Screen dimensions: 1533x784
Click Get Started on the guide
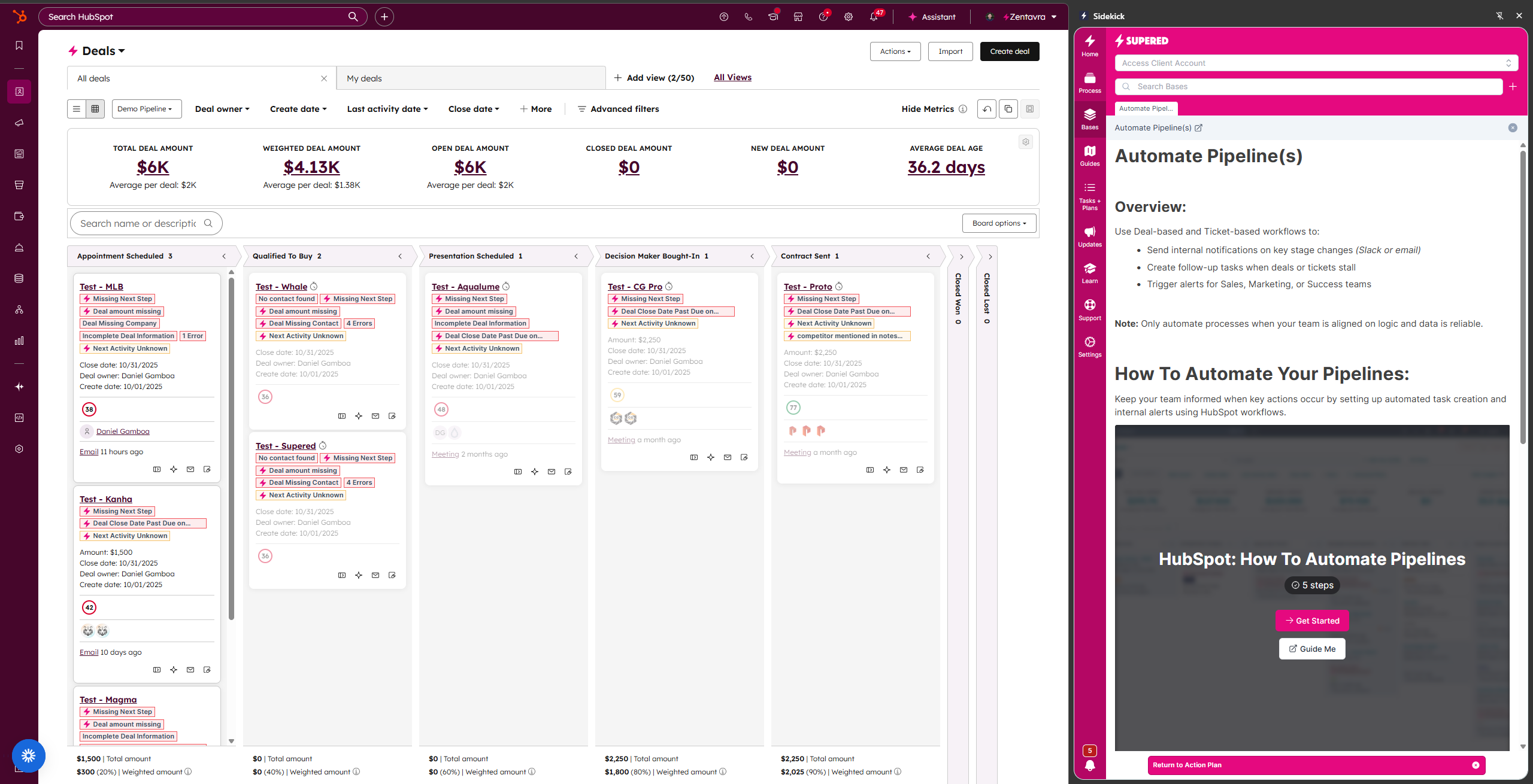click(1312, 621)
